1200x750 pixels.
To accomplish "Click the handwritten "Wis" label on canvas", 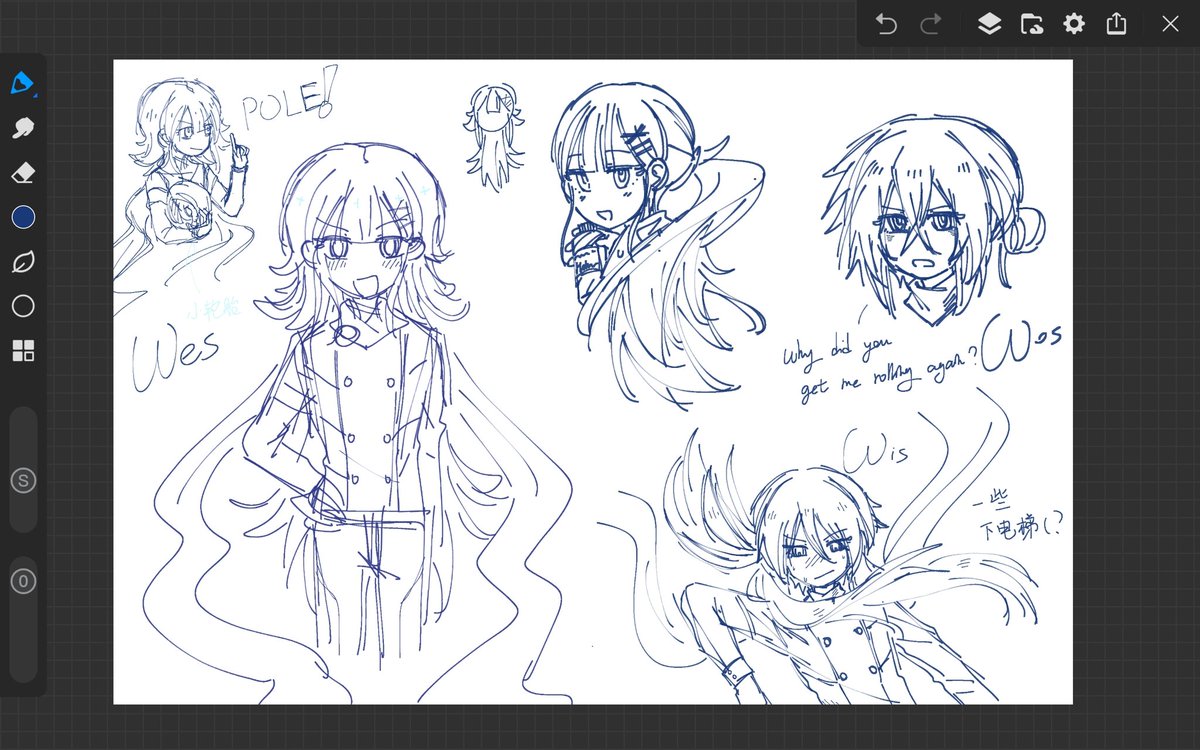I will [877, 454].
